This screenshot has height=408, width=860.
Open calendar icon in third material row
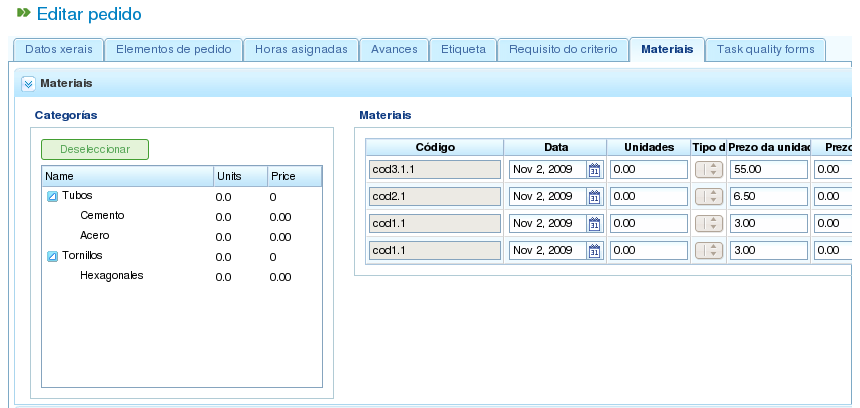pos(594,224)
